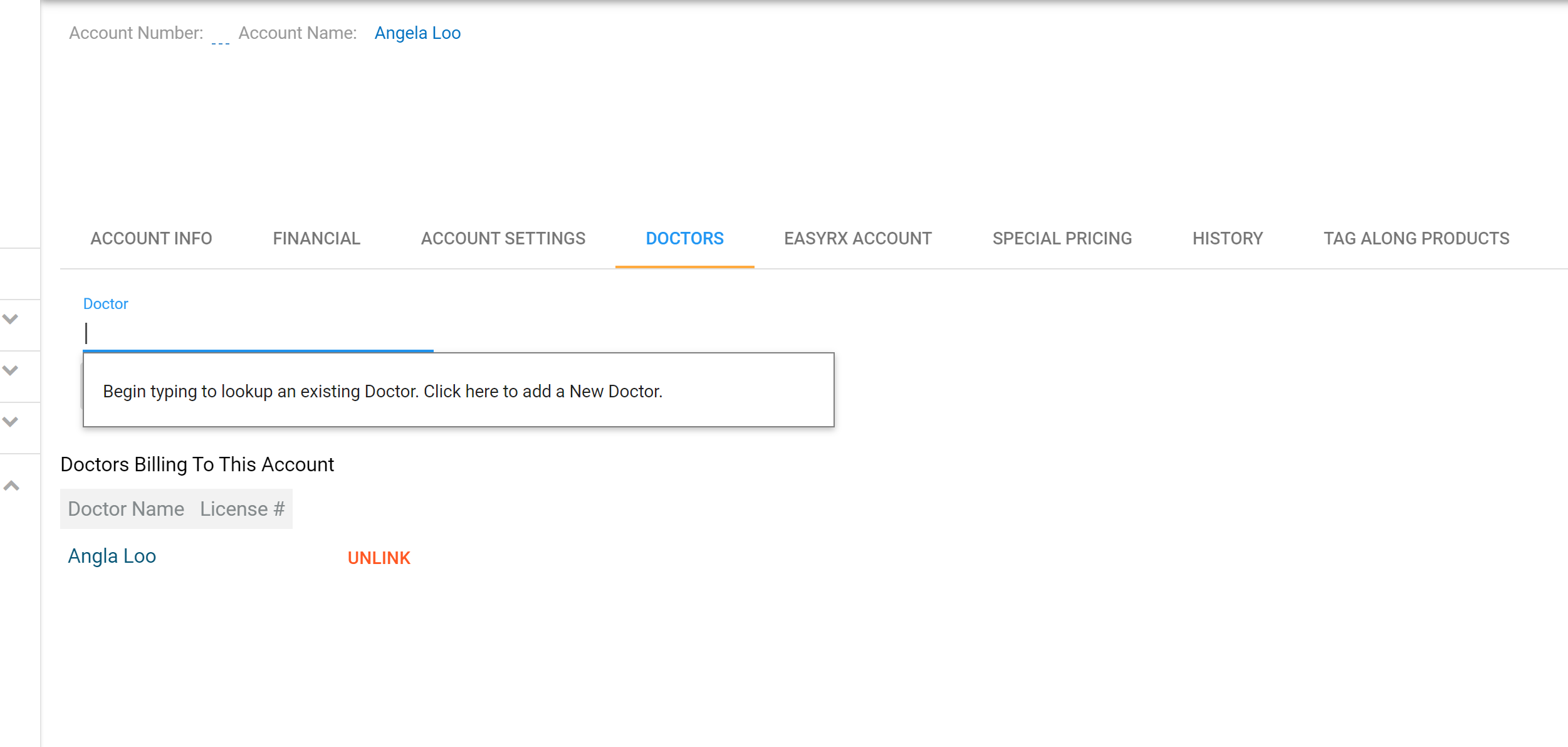Open the Angla Loo doctor record
Viewport: 1568px width, 747px height.
tap(112, 556)
